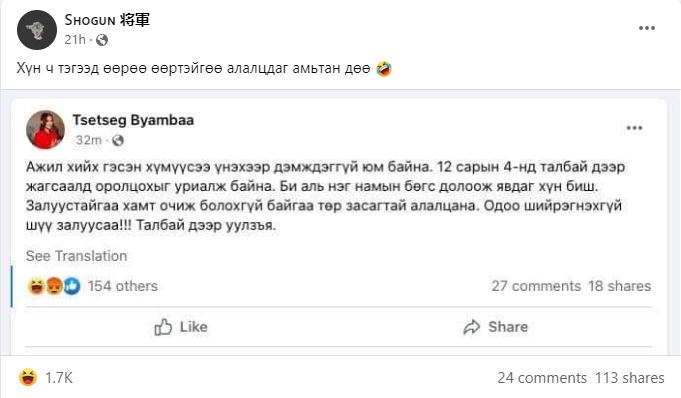
Task: Click the thumbs-up Like icon
Action: point(163,327)
